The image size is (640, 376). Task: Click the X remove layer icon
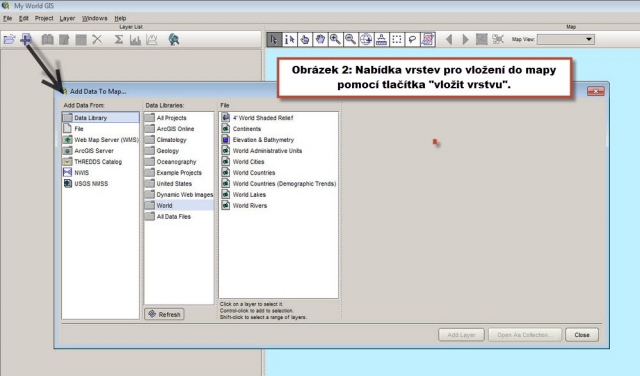pyautogui.click(x=97, y=39)
